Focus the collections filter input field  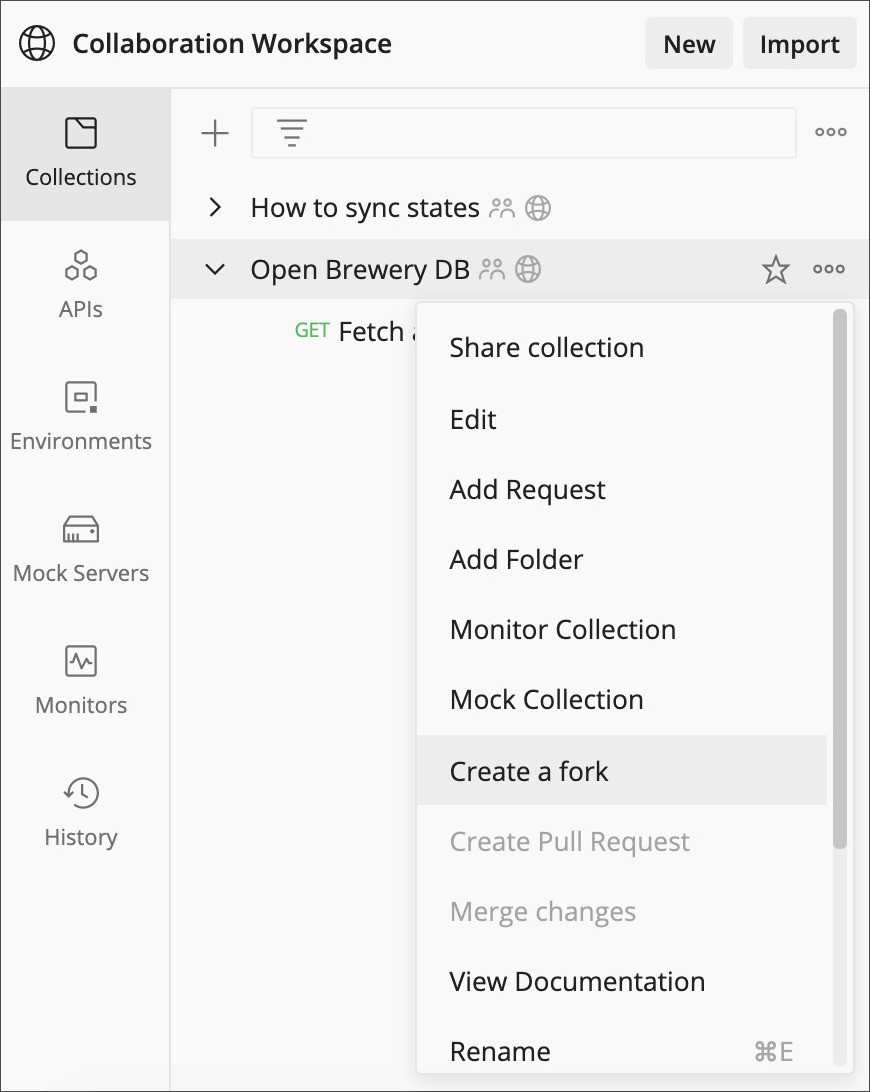[x=524, y=132]
